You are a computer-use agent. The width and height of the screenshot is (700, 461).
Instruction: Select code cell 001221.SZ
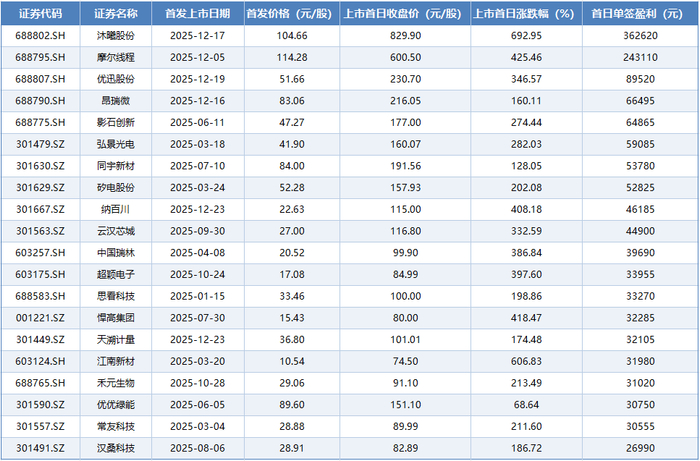41,319
